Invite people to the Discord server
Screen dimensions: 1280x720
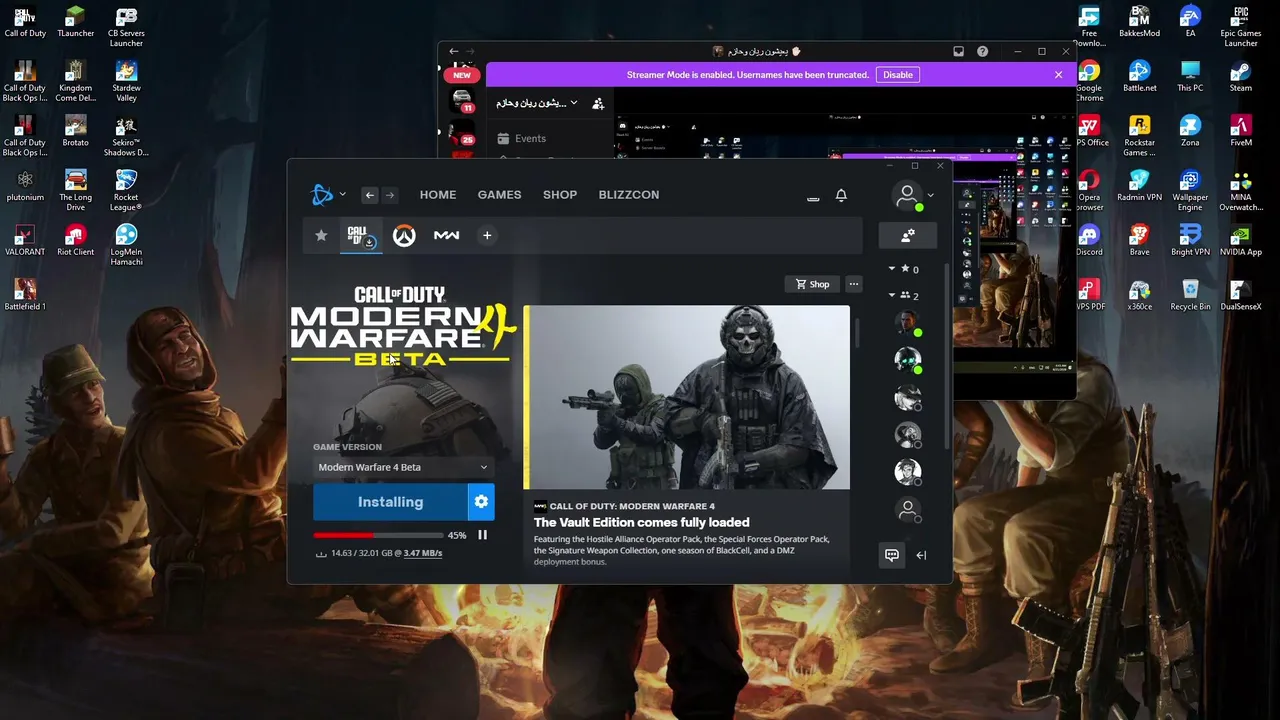(598, 103)
